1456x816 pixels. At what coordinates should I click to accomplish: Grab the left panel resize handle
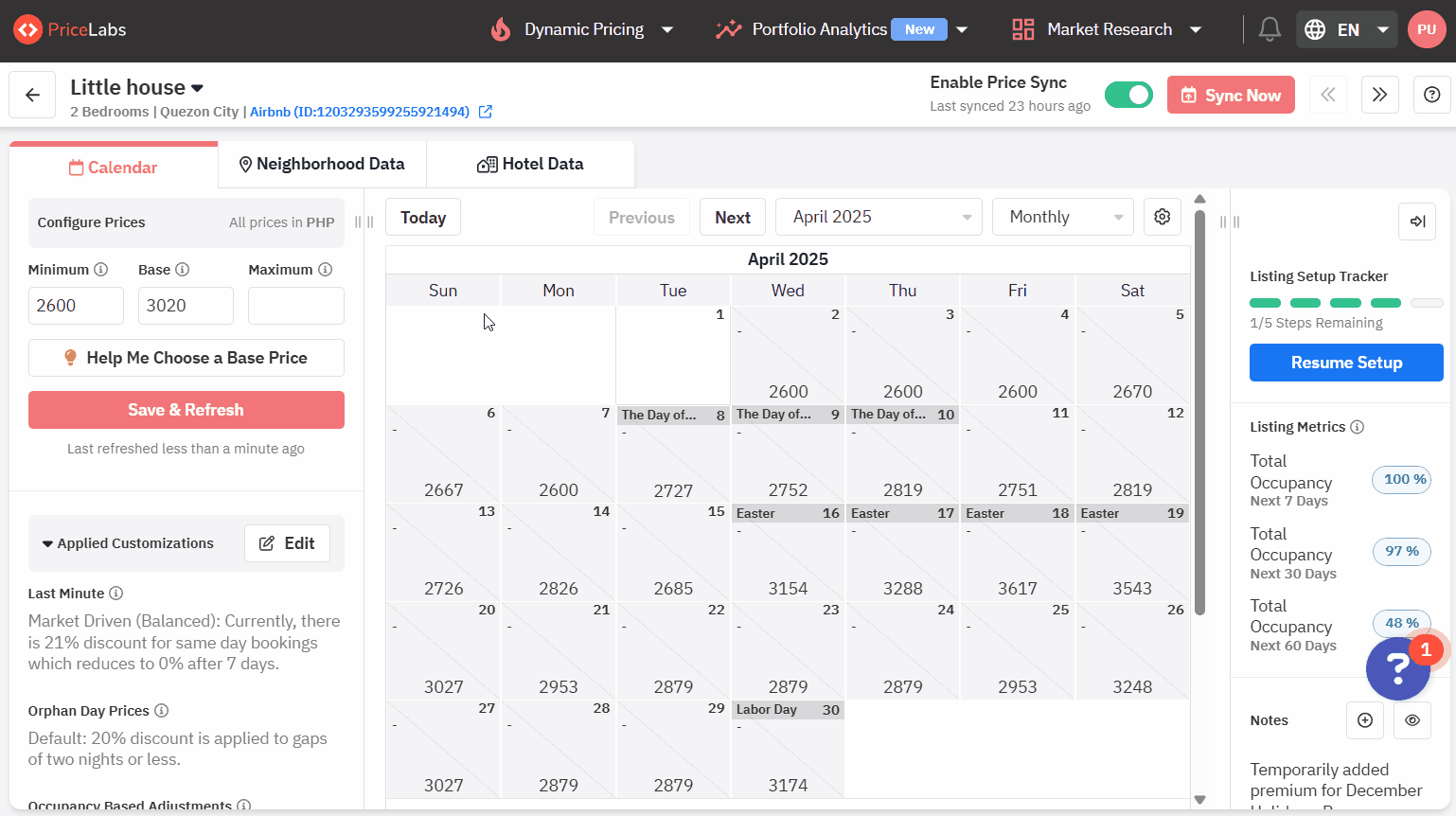tap(364, 222)
